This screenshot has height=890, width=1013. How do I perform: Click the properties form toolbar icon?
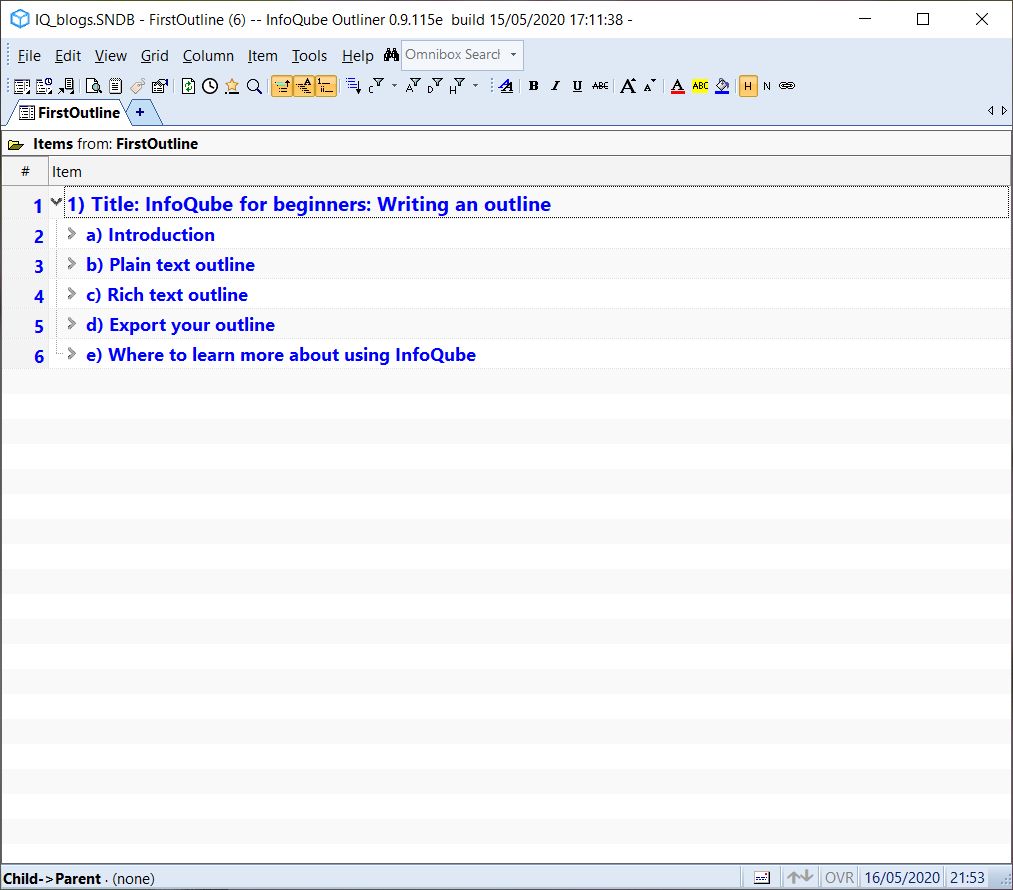[160, 86]
